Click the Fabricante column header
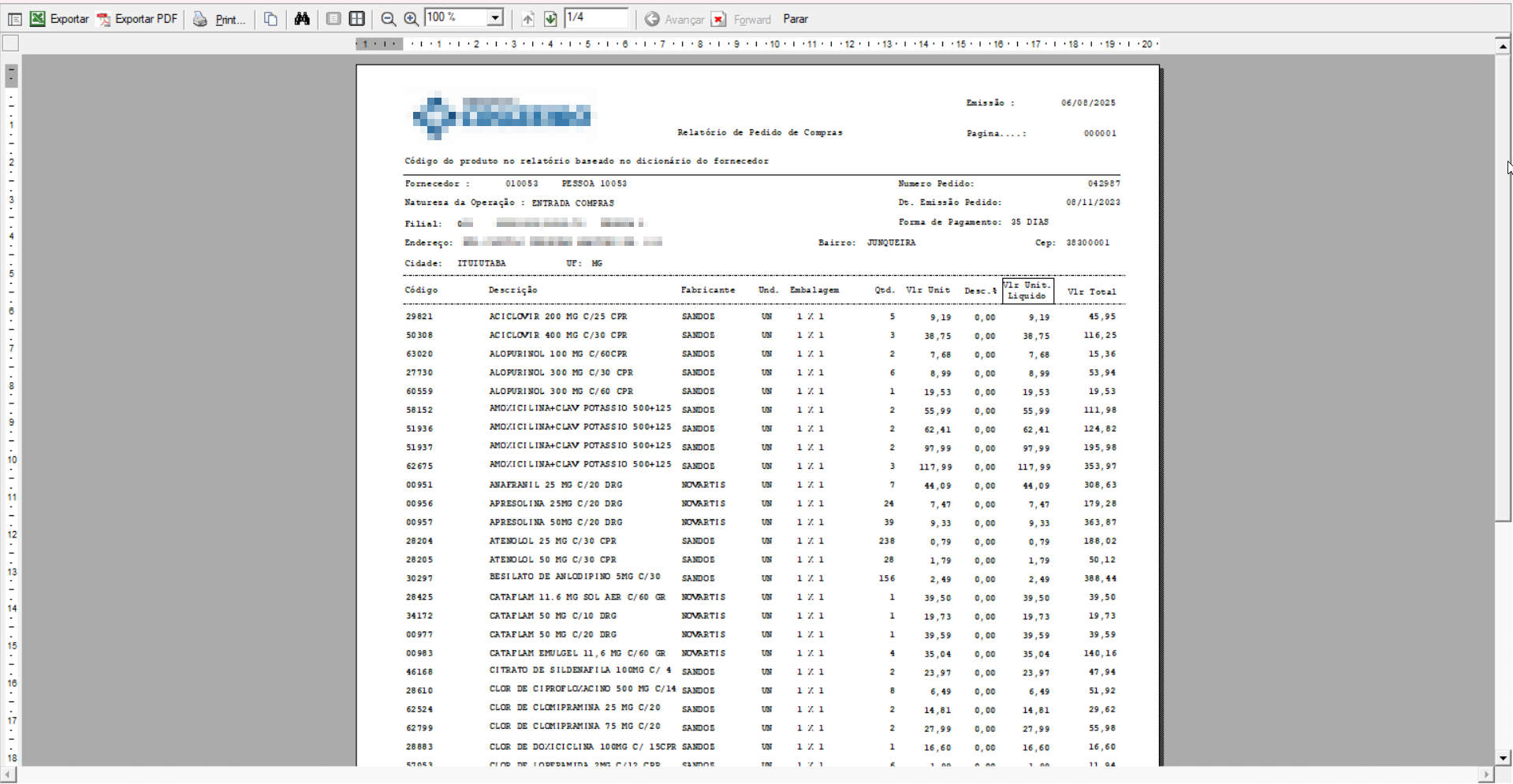The image size is (1513, 784). tap(708, 290)
